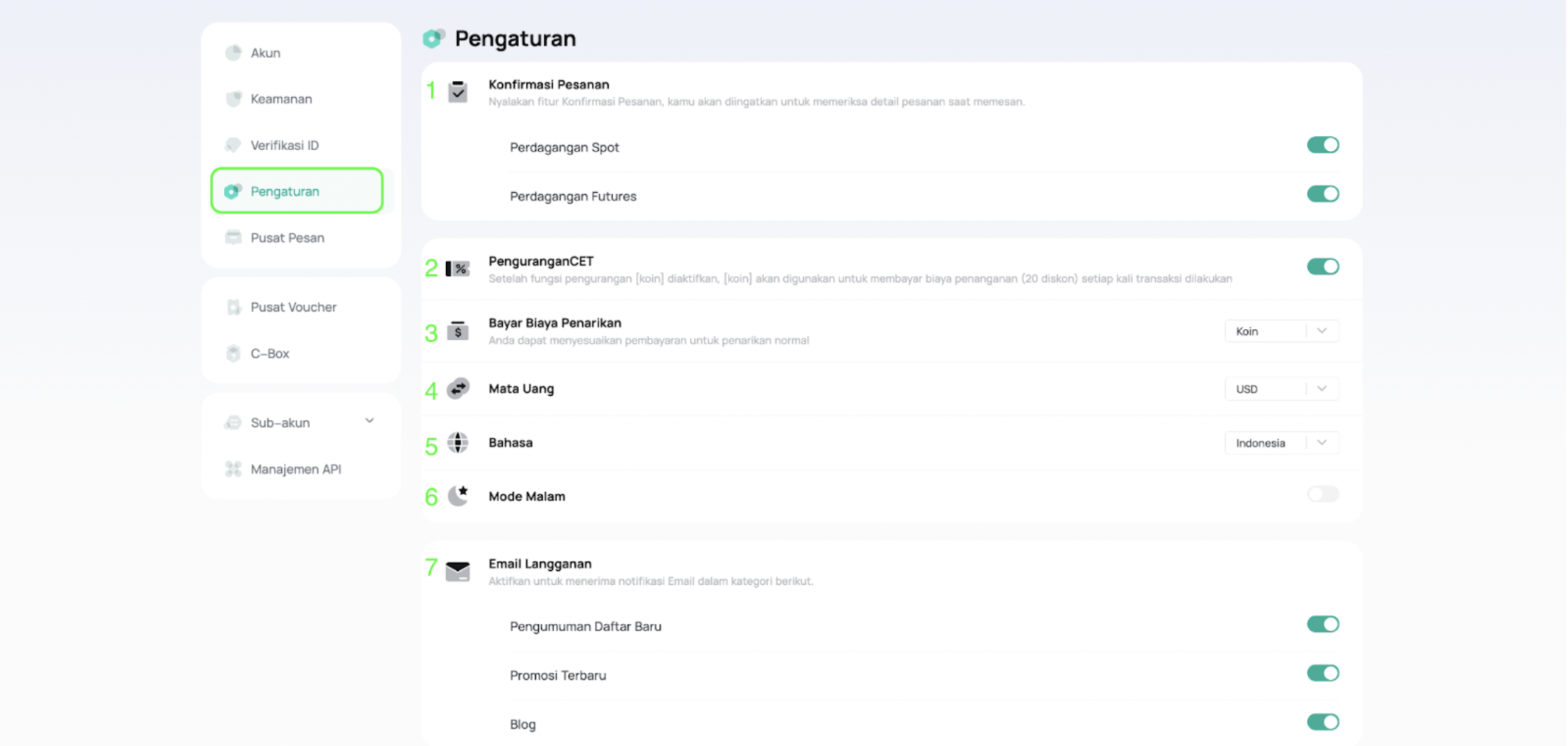1568x746 pixels.
Task: Click the Manajemen API sidebar icon
Action: coord(233,469)
